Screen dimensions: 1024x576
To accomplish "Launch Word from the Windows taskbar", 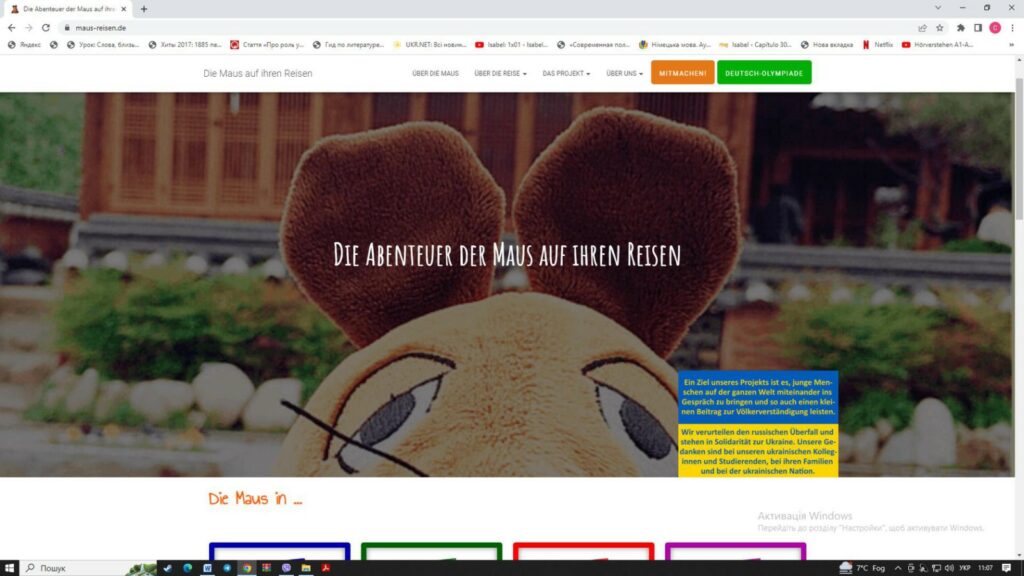I will pyautogui.click(x=207, y=568).
